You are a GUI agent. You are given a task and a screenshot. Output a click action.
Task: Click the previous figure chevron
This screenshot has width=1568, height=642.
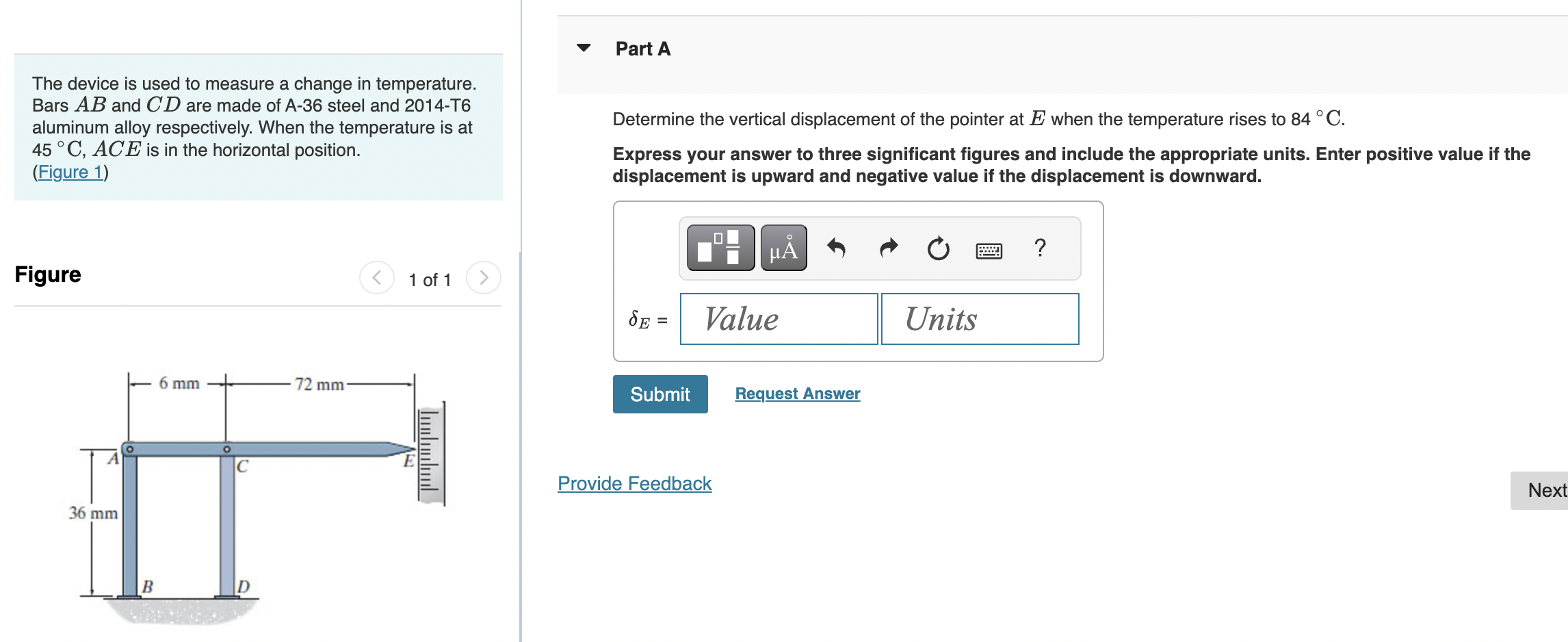point(376,278)
